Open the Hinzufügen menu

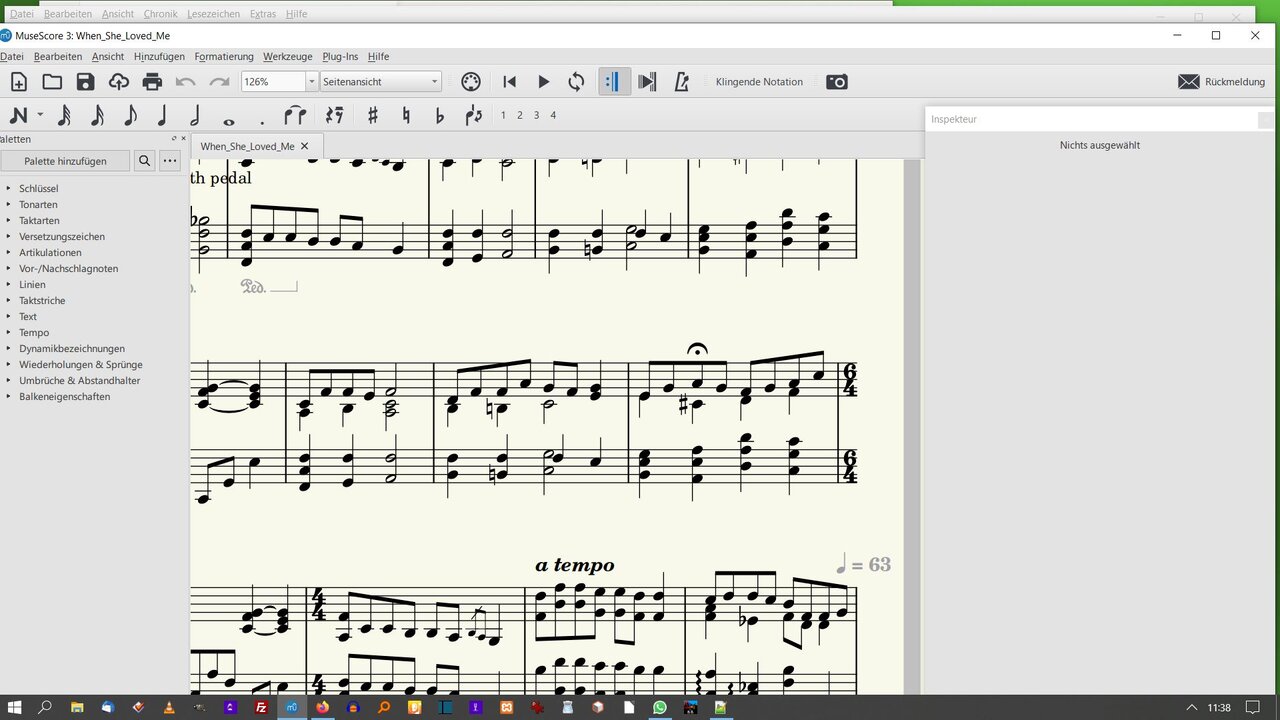point(159,57)
